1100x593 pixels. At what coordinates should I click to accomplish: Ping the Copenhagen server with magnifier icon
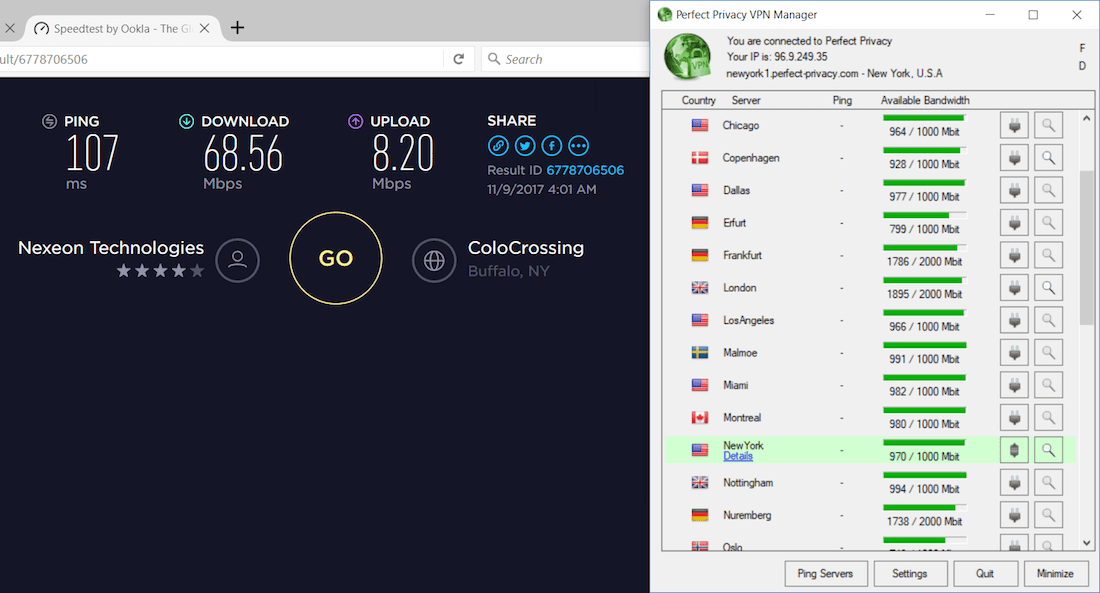(x=1048, y=157)
